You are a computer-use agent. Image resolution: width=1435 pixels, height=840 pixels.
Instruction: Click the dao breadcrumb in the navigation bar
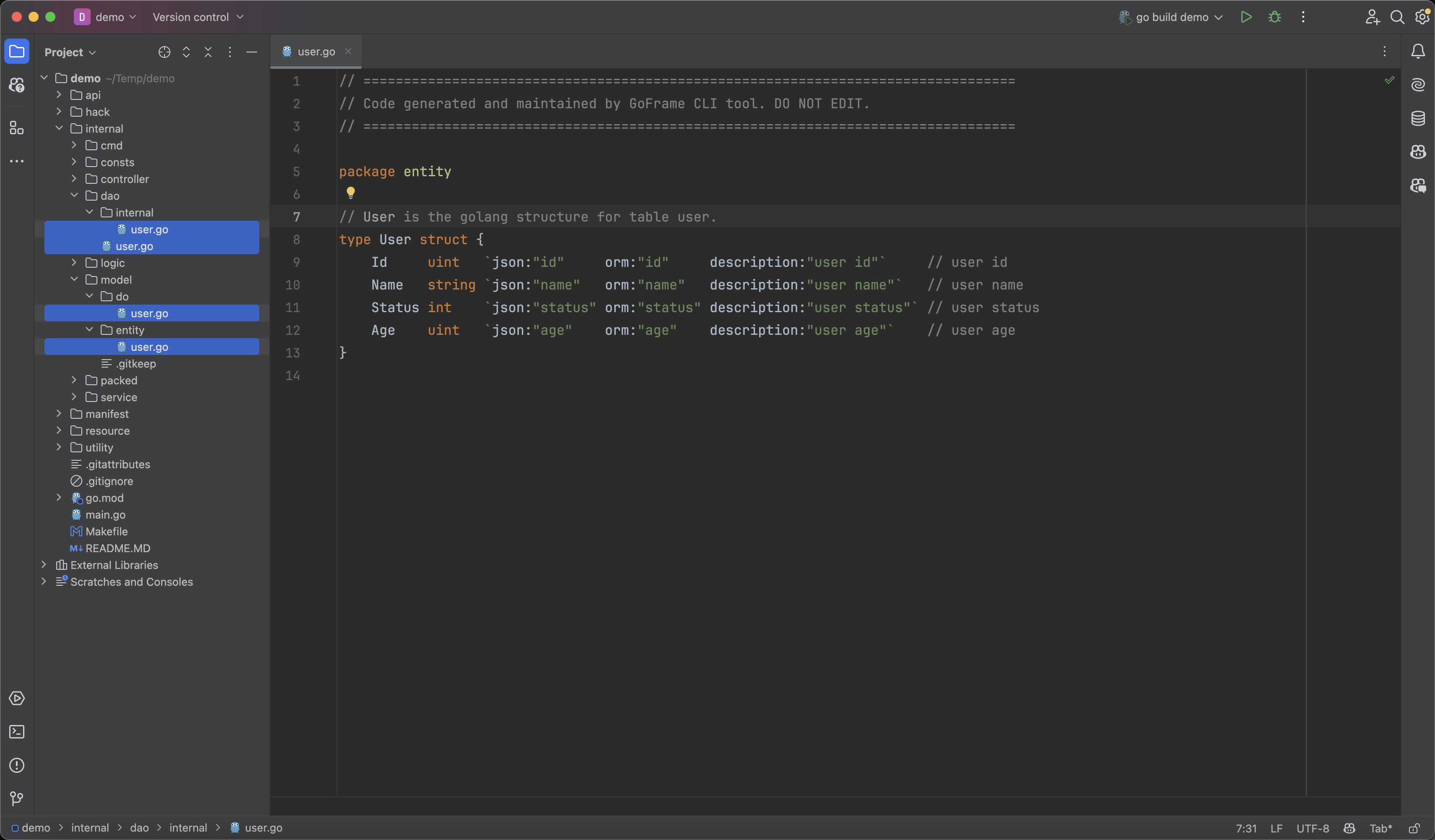click(x=139, y=828)
